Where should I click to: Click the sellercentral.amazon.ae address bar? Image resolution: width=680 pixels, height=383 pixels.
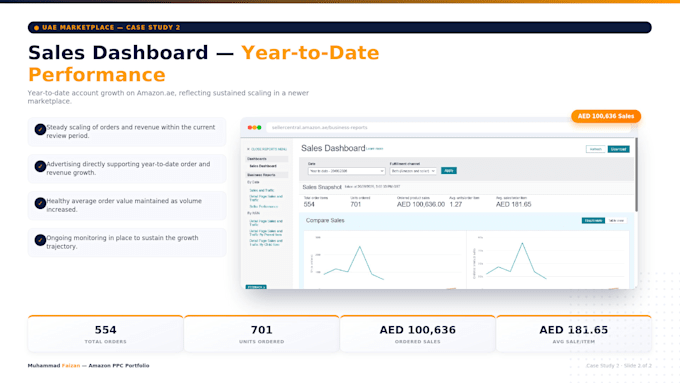(448, 128)
